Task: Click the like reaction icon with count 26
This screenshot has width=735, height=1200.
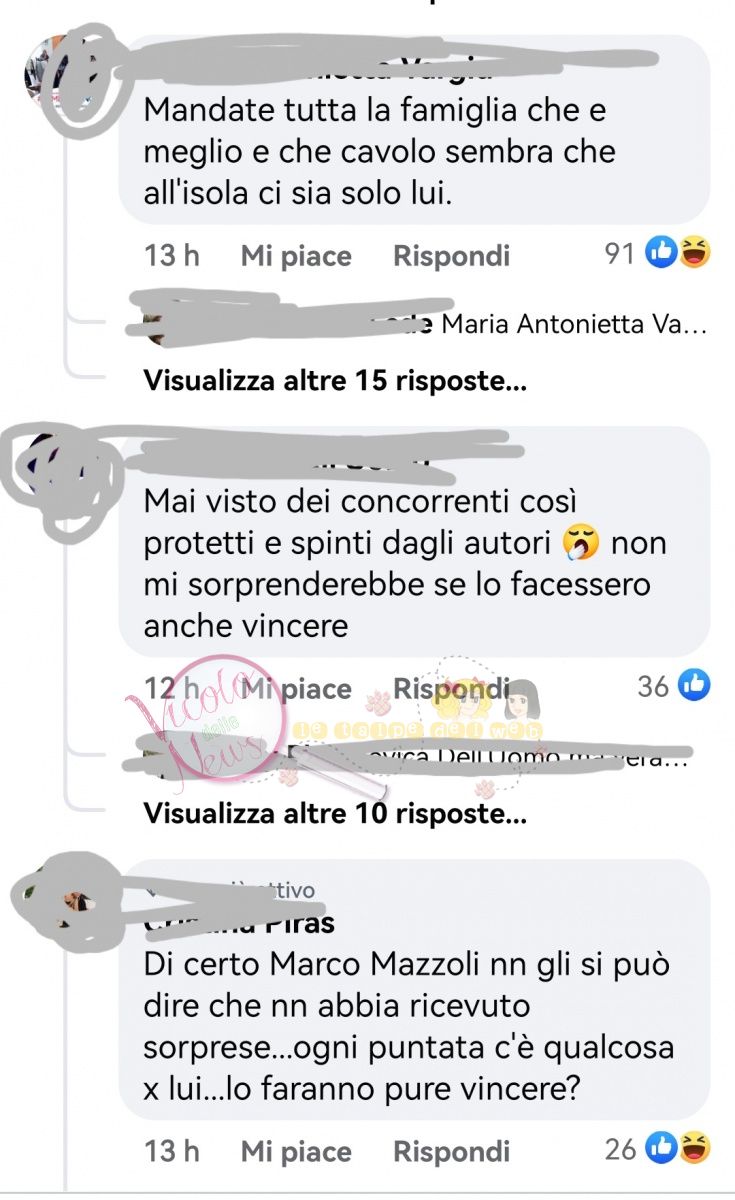Action: [x=661, y=1149]
